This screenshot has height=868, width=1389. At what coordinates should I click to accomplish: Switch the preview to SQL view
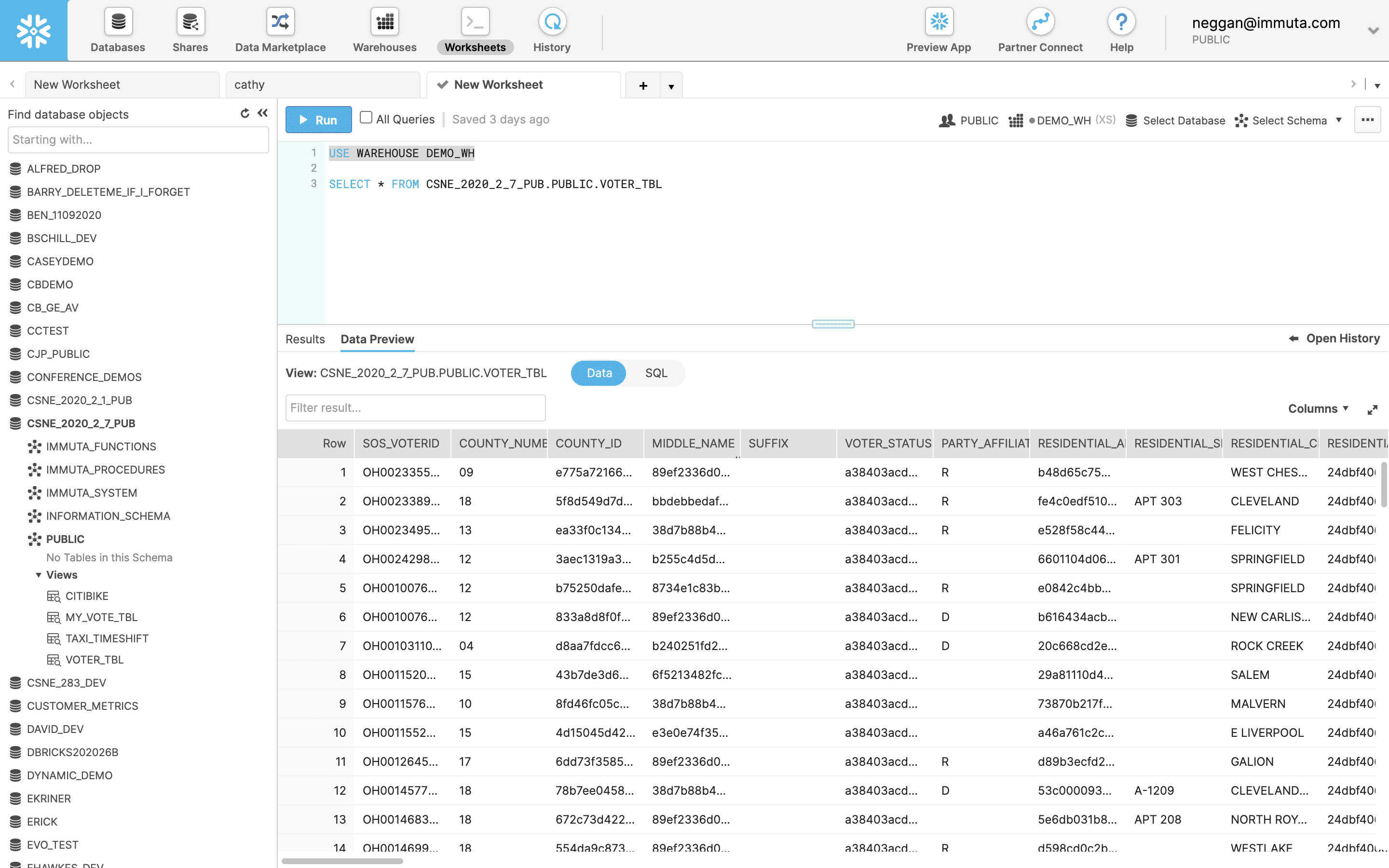click(656, 373)
